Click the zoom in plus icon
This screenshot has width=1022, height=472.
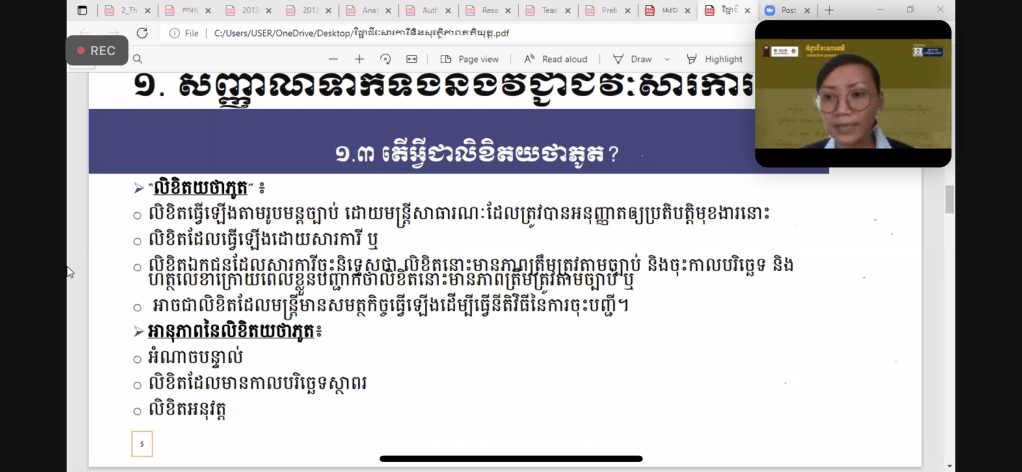(360, 59)
